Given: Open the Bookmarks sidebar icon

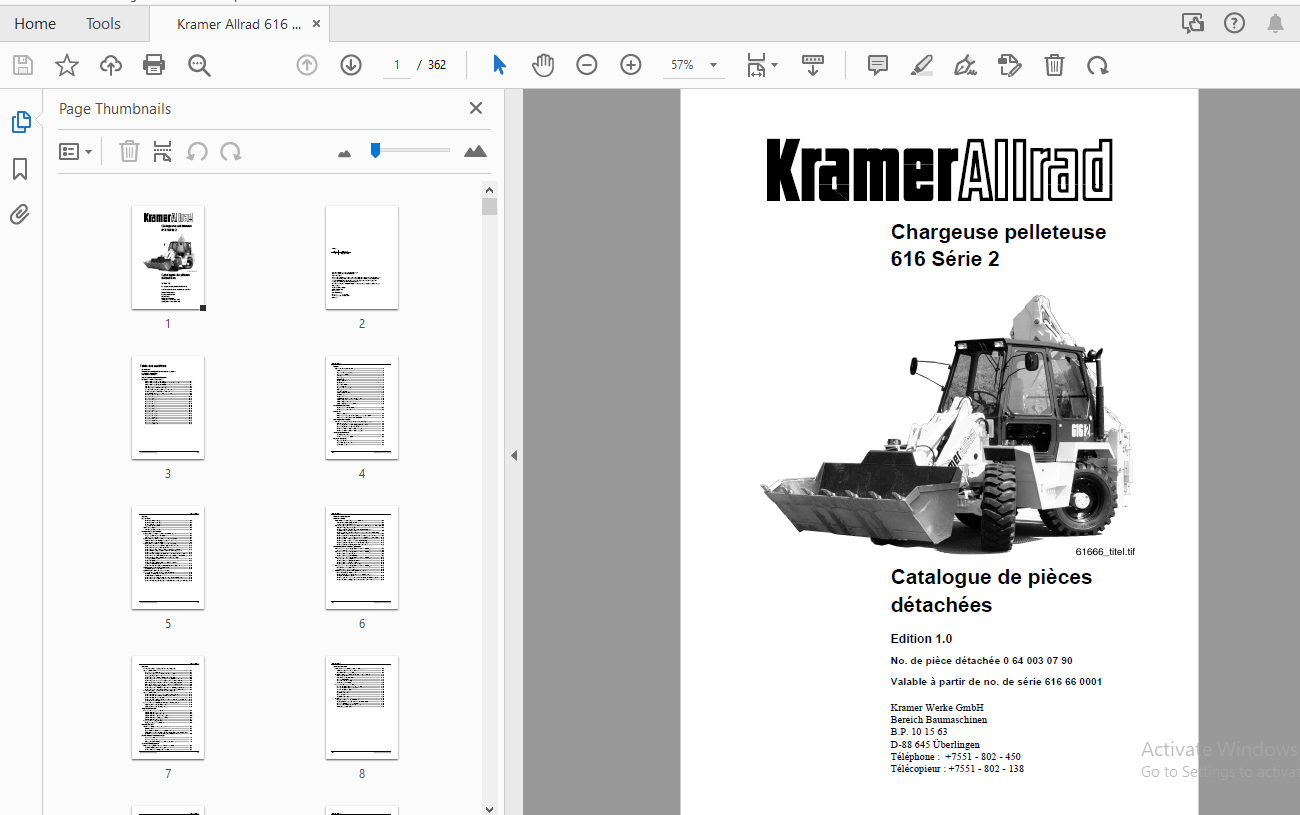Looking at the screenshot, I should click(20, 169).
